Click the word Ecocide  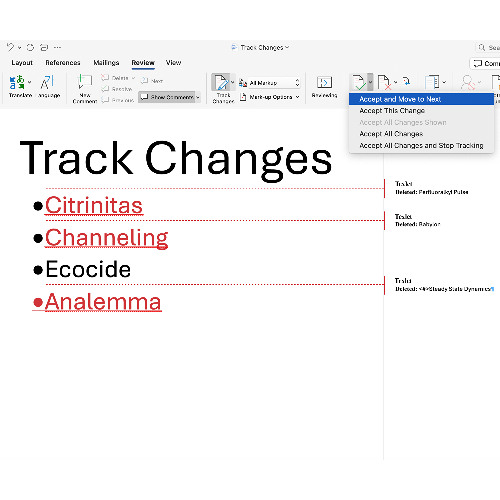(88, 269)
